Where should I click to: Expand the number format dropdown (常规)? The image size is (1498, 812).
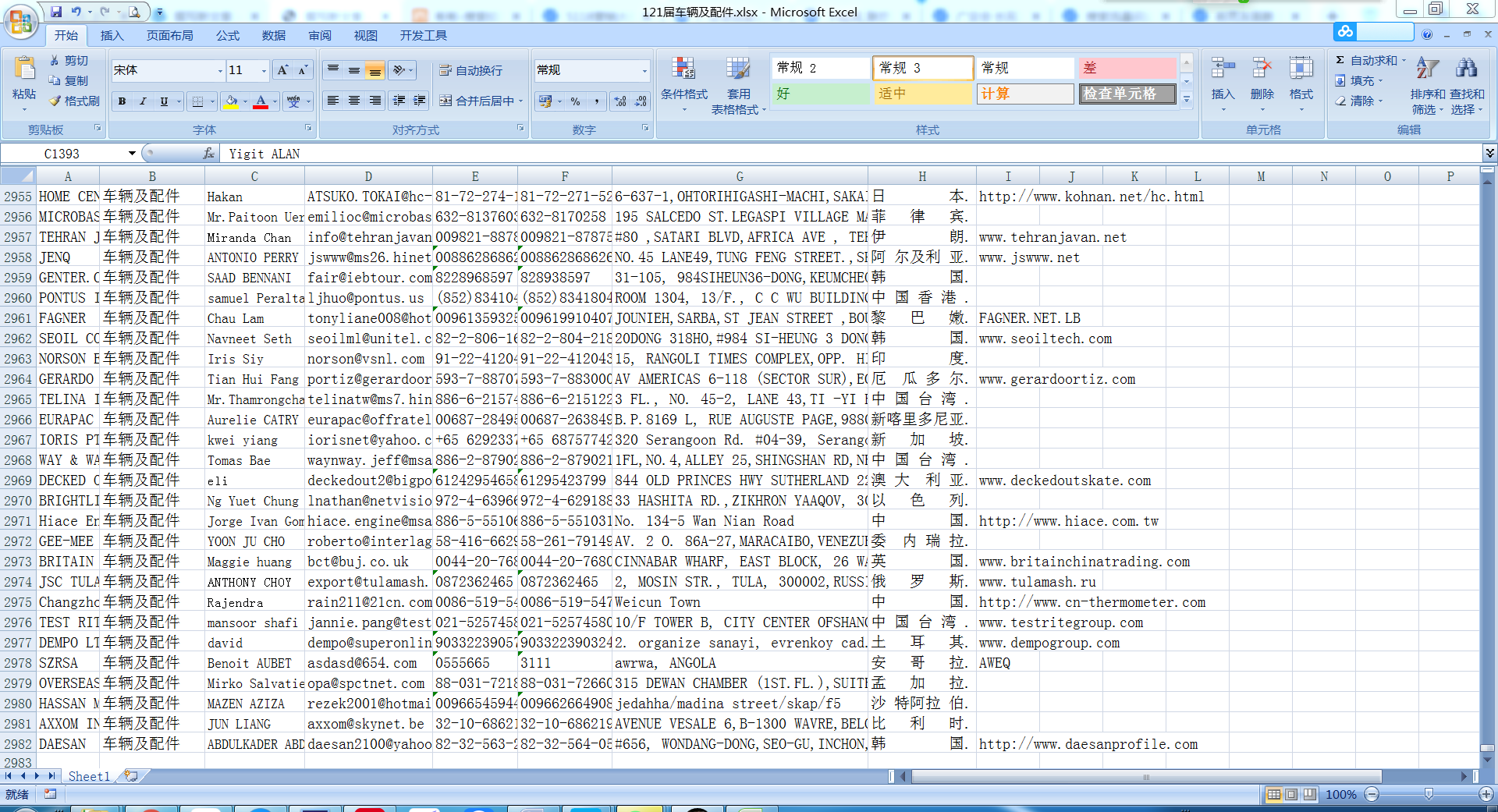(644, 70)
